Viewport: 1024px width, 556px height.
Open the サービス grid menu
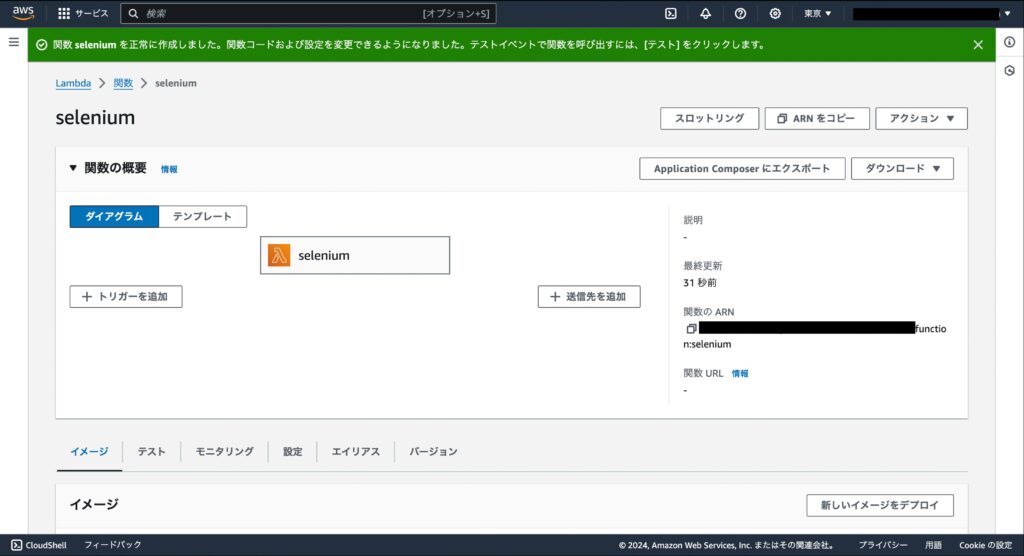pos(83,13)
